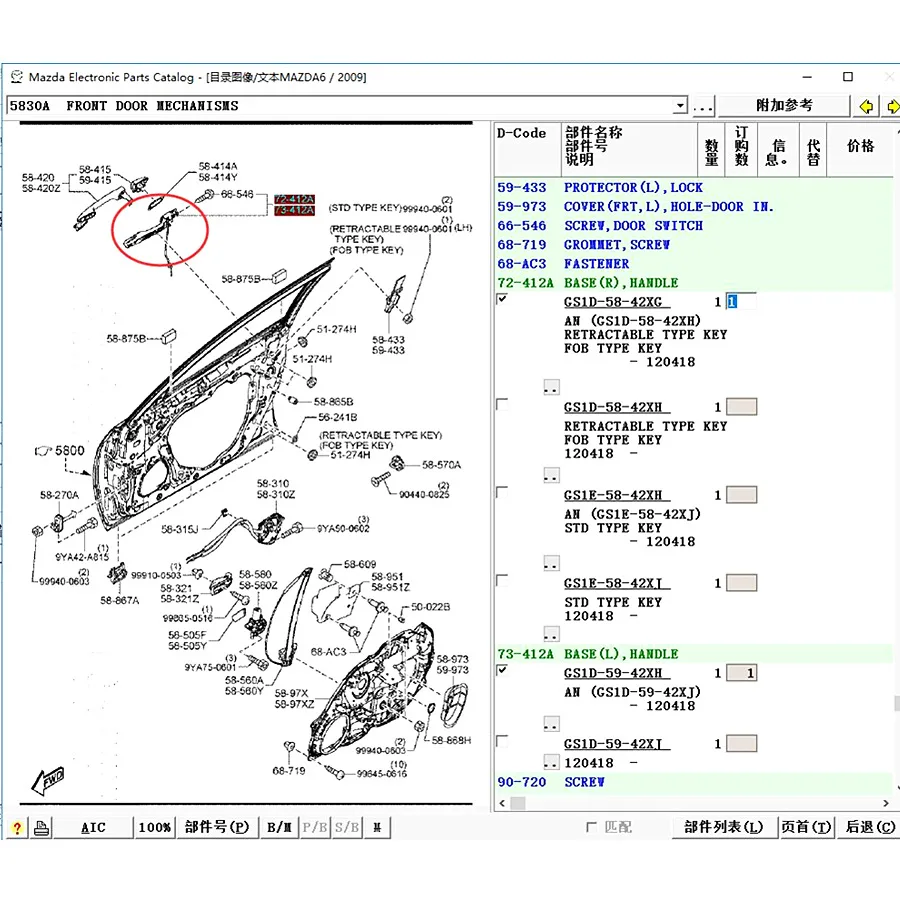Open the section dropdown for 5830A FRONT DOOR MECHANISMS
Viewport: 900px width, 900px height.
pos(680,106)
